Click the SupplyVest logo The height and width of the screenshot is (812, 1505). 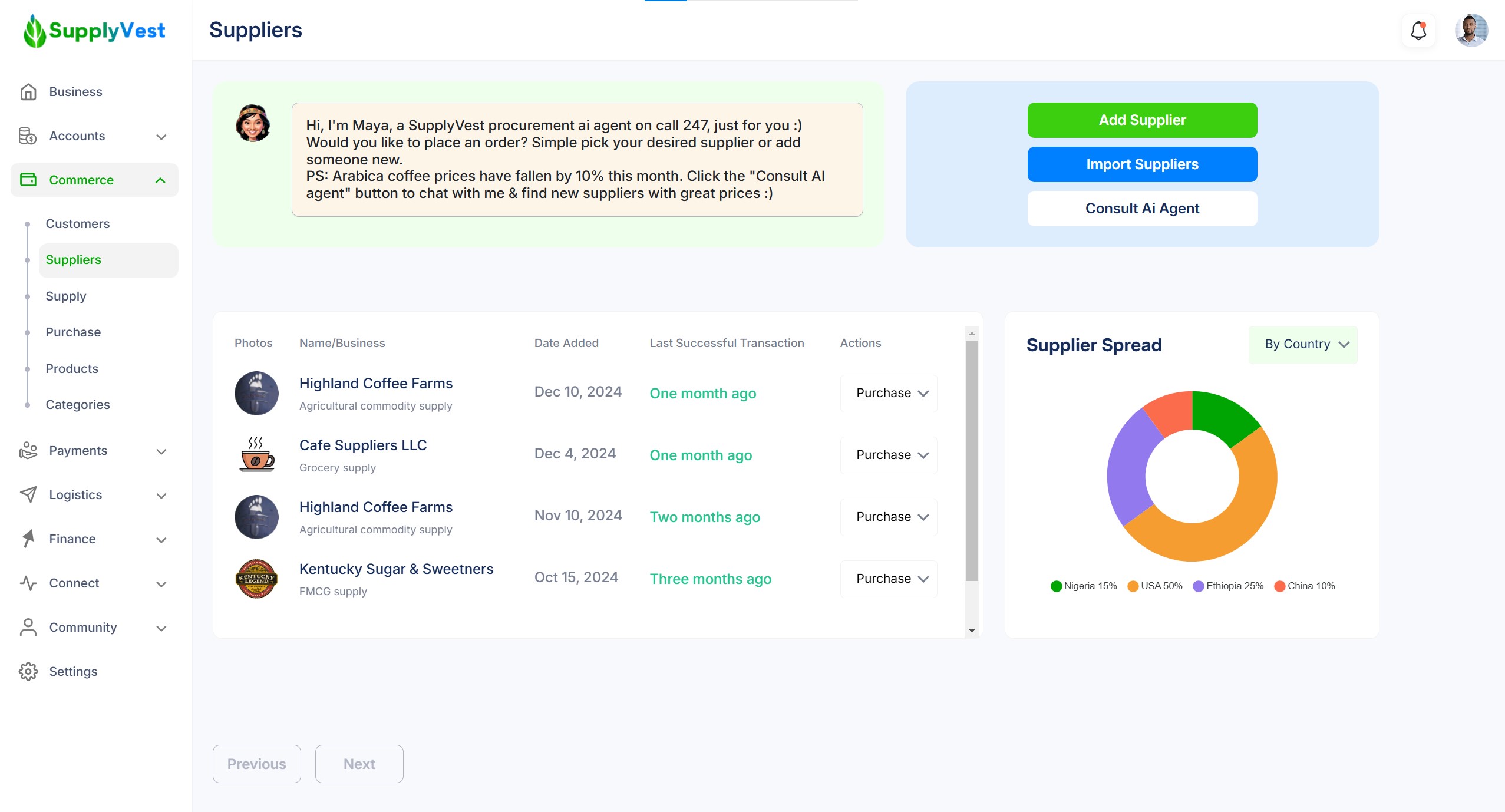point(94,31)
